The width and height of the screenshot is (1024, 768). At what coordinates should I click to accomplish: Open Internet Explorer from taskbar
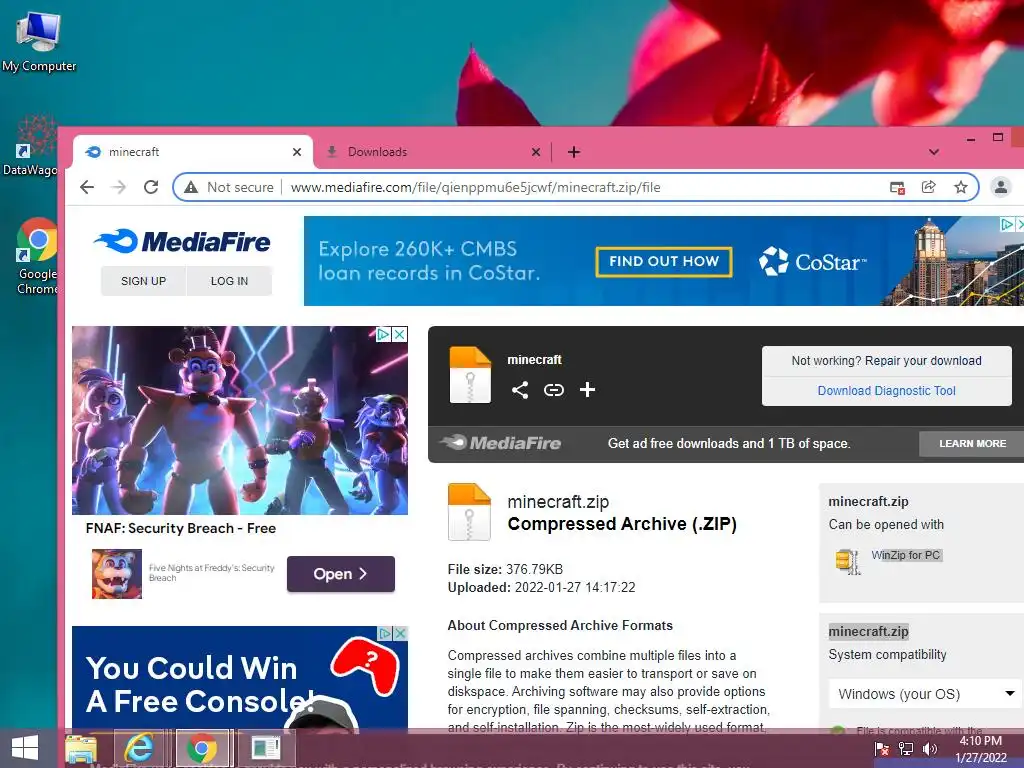point(138,748)
